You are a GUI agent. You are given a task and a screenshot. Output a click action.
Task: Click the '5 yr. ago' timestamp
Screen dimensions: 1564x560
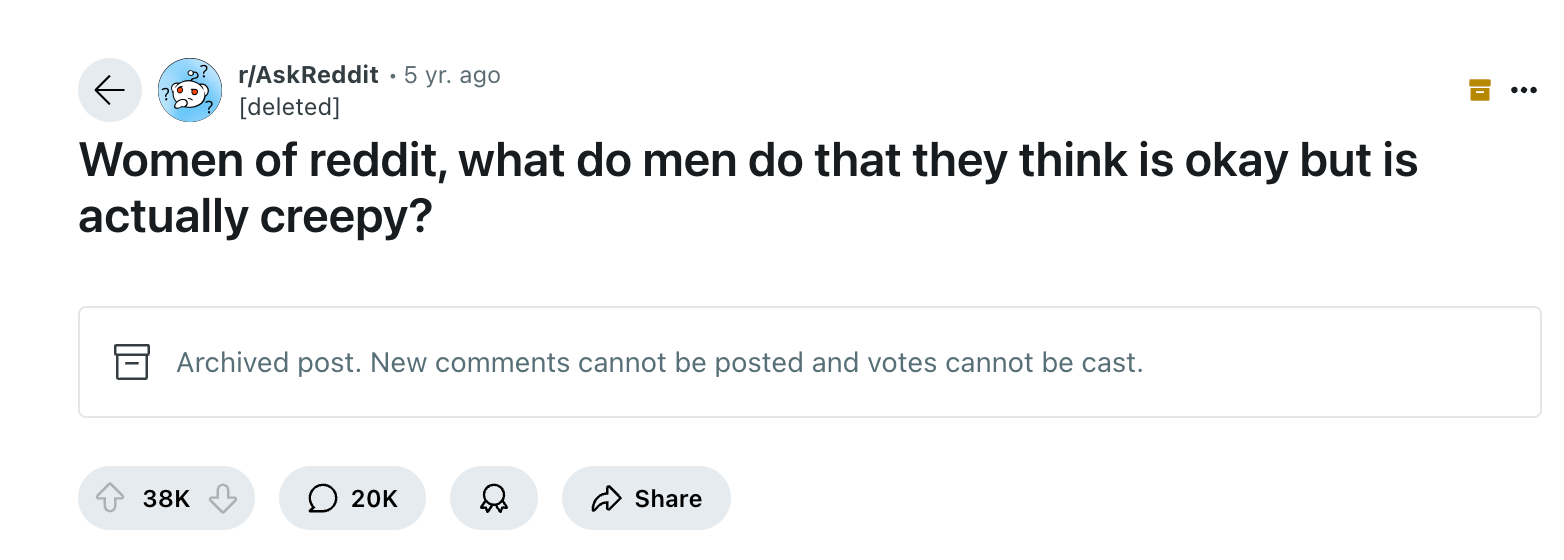[x=452, y=75]
